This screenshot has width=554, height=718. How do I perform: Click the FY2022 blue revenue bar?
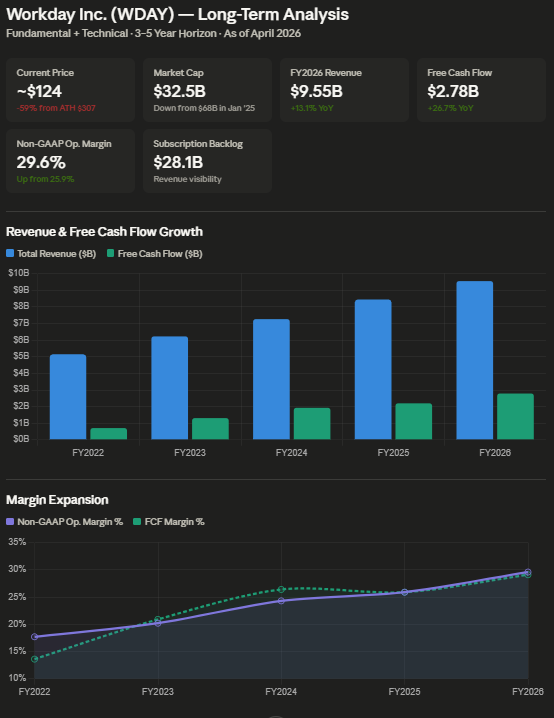pos(68,397)
